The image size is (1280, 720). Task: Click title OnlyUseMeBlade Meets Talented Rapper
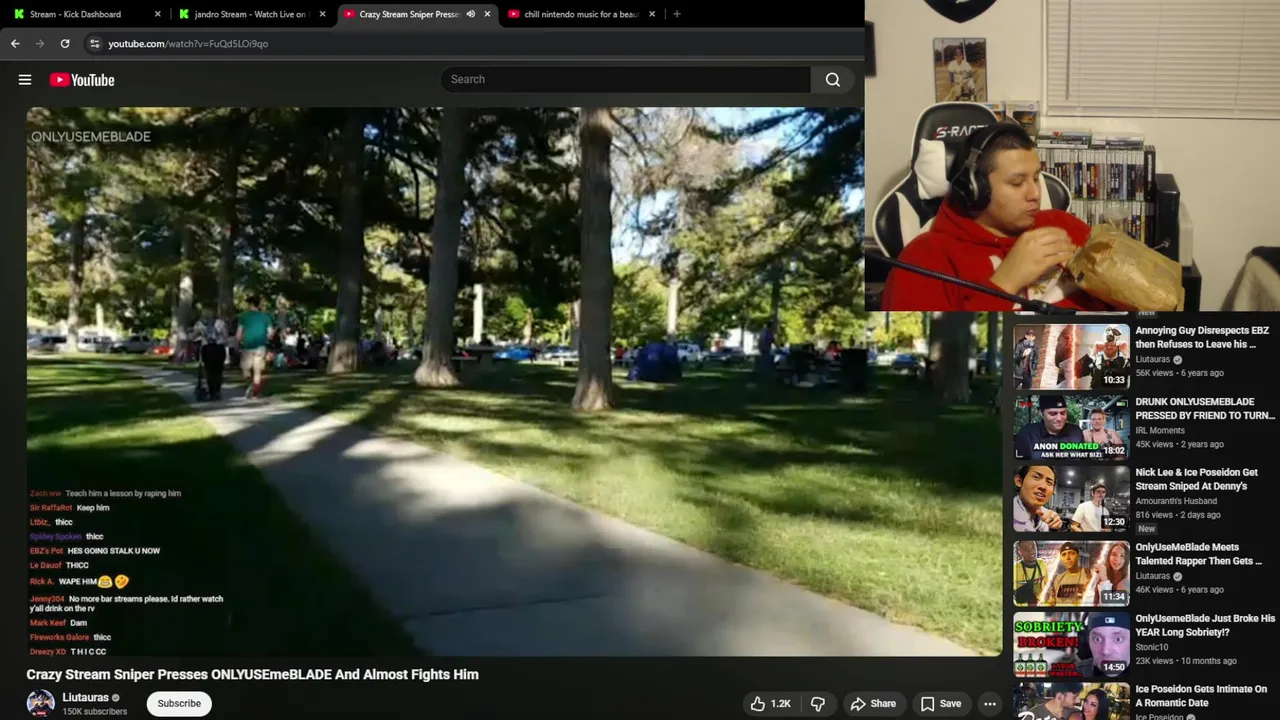click(1199, 554)
